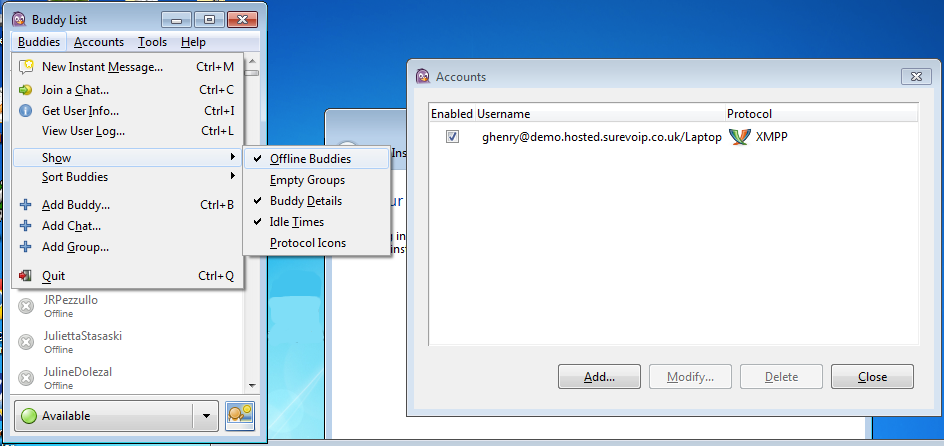Click the green Join a Chat icon
Image resolution: width=944 pixels, height=446 pixels.
(25, 90)
